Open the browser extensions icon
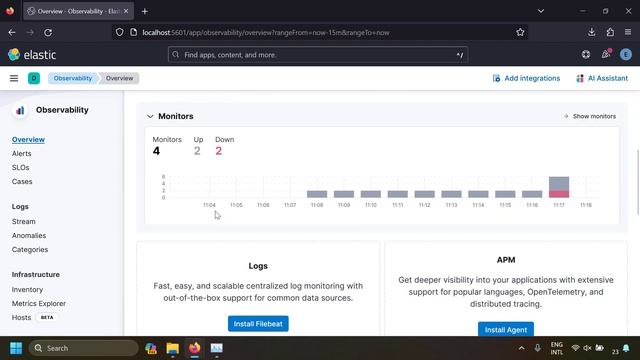Image resolution: width=640 pixels, height=360 pixels. coord(610,32)
